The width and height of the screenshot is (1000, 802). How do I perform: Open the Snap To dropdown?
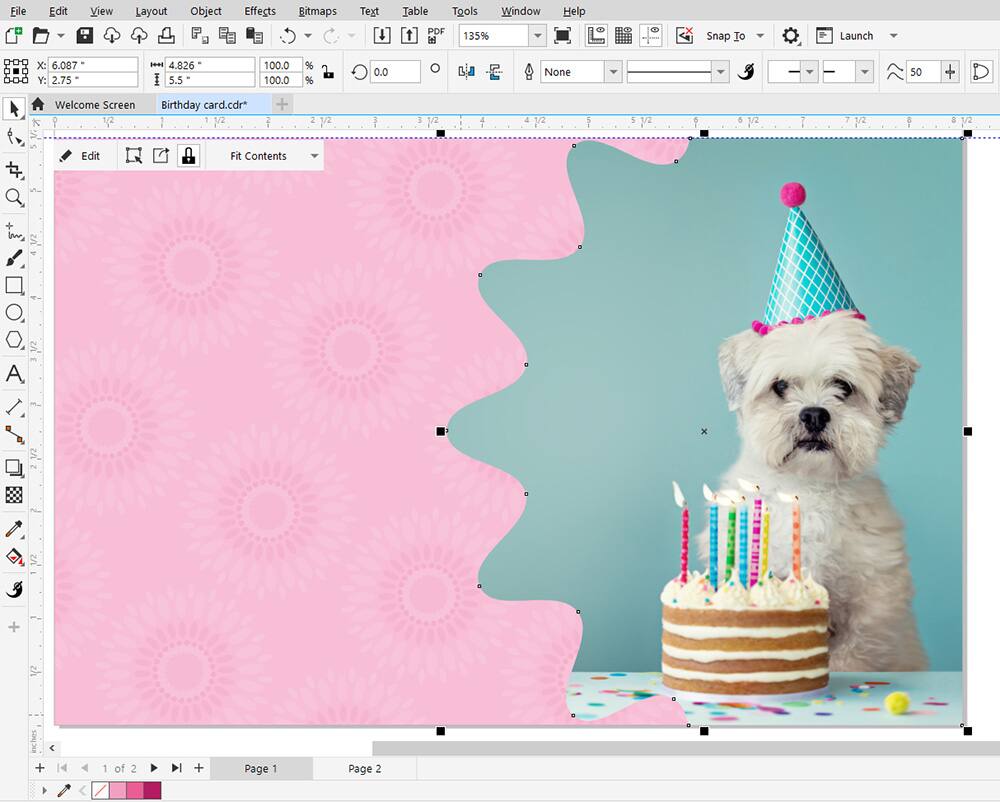[x=758, y=35]
